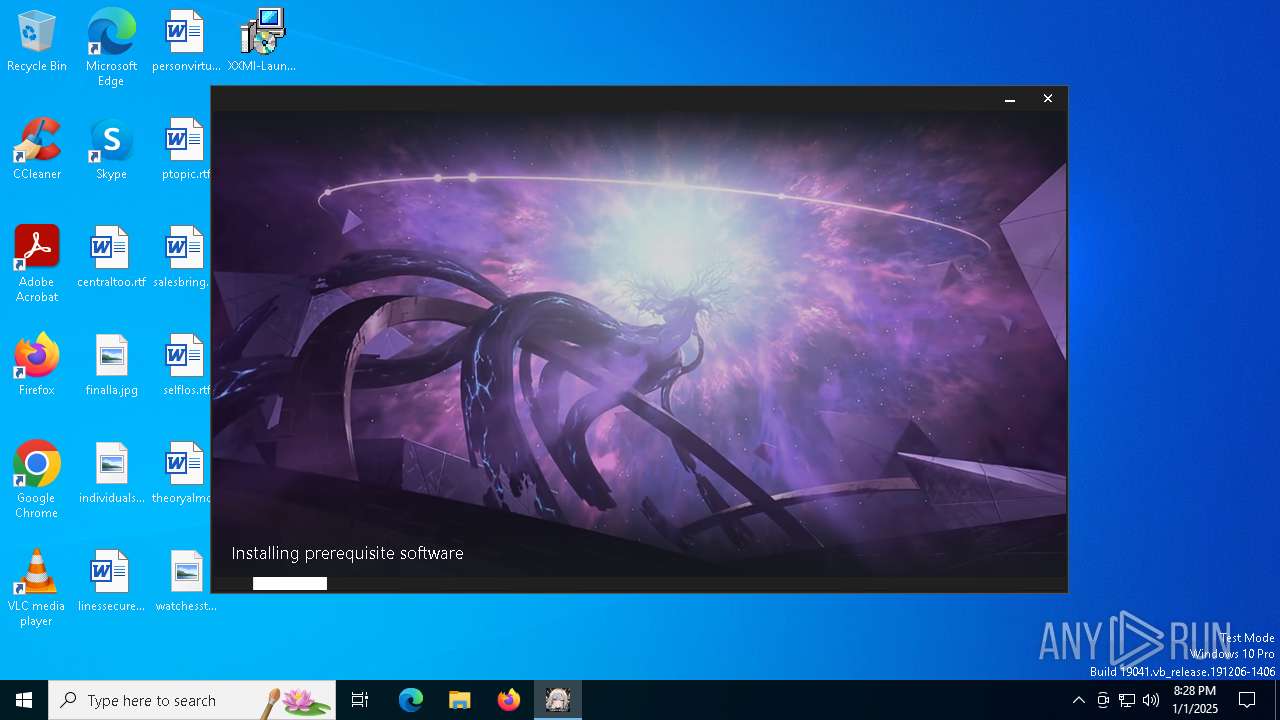Click the XXMI Launcher taskbar button

558,700
